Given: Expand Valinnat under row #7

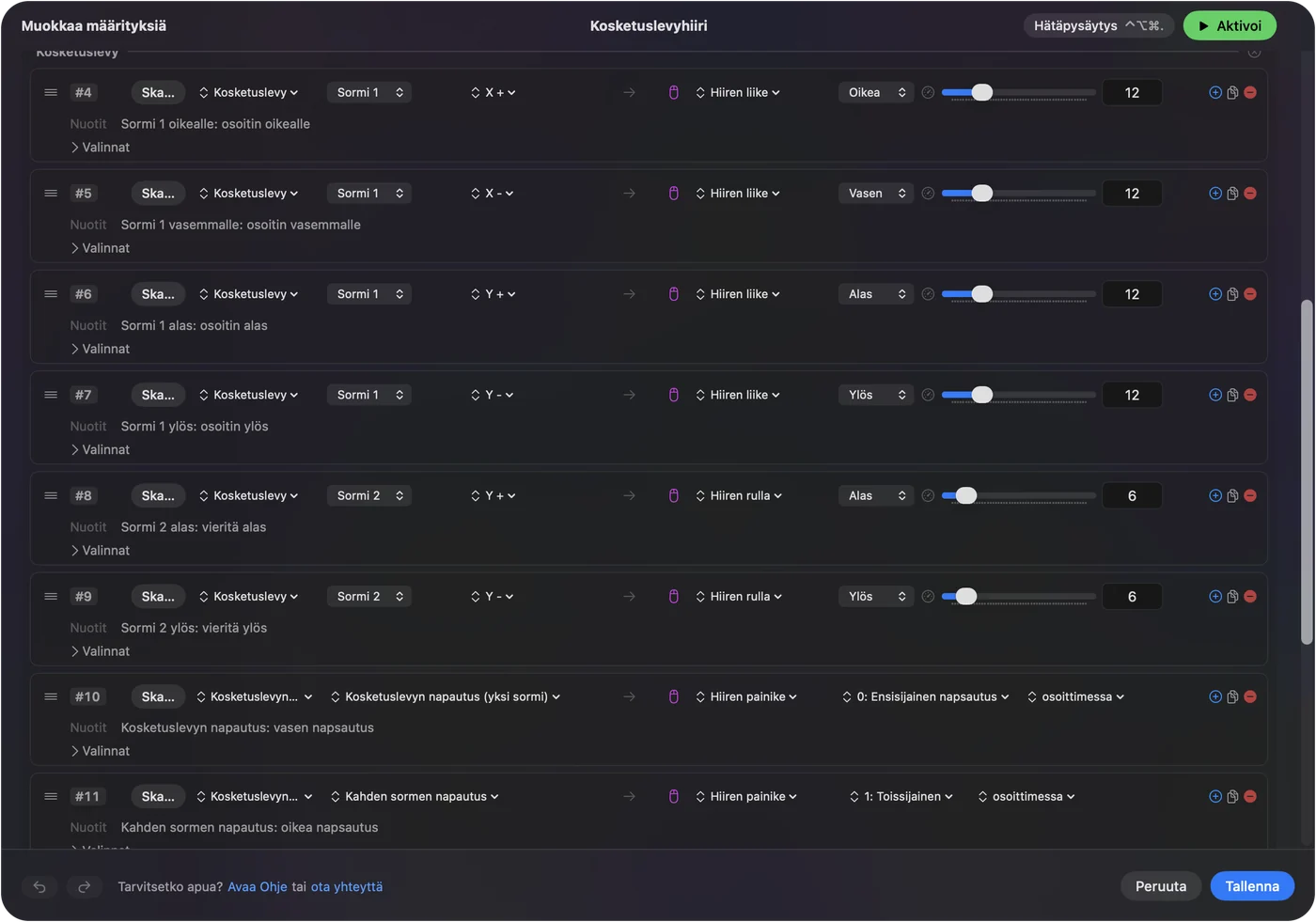Looking at the screenshot, I should coord(100,450).
